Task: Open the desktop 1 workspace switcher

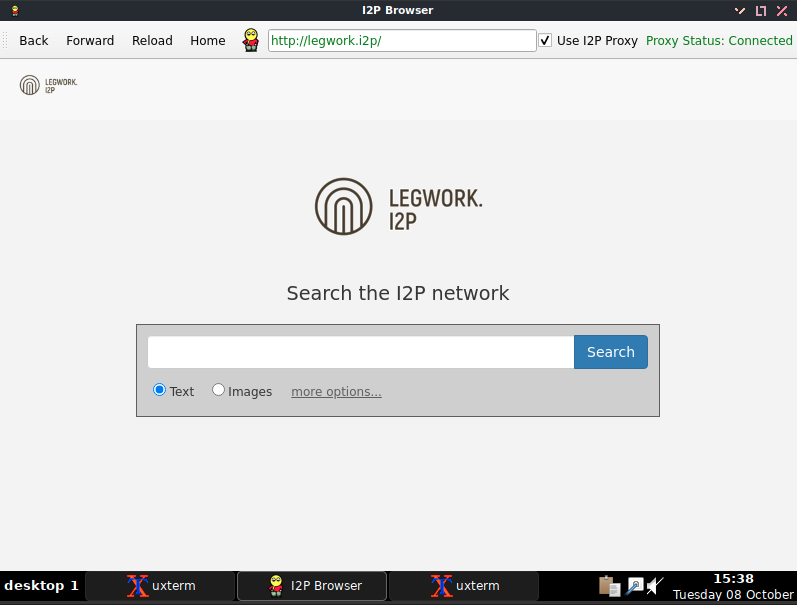Action: pyautogui.click(x=41, y=586)
